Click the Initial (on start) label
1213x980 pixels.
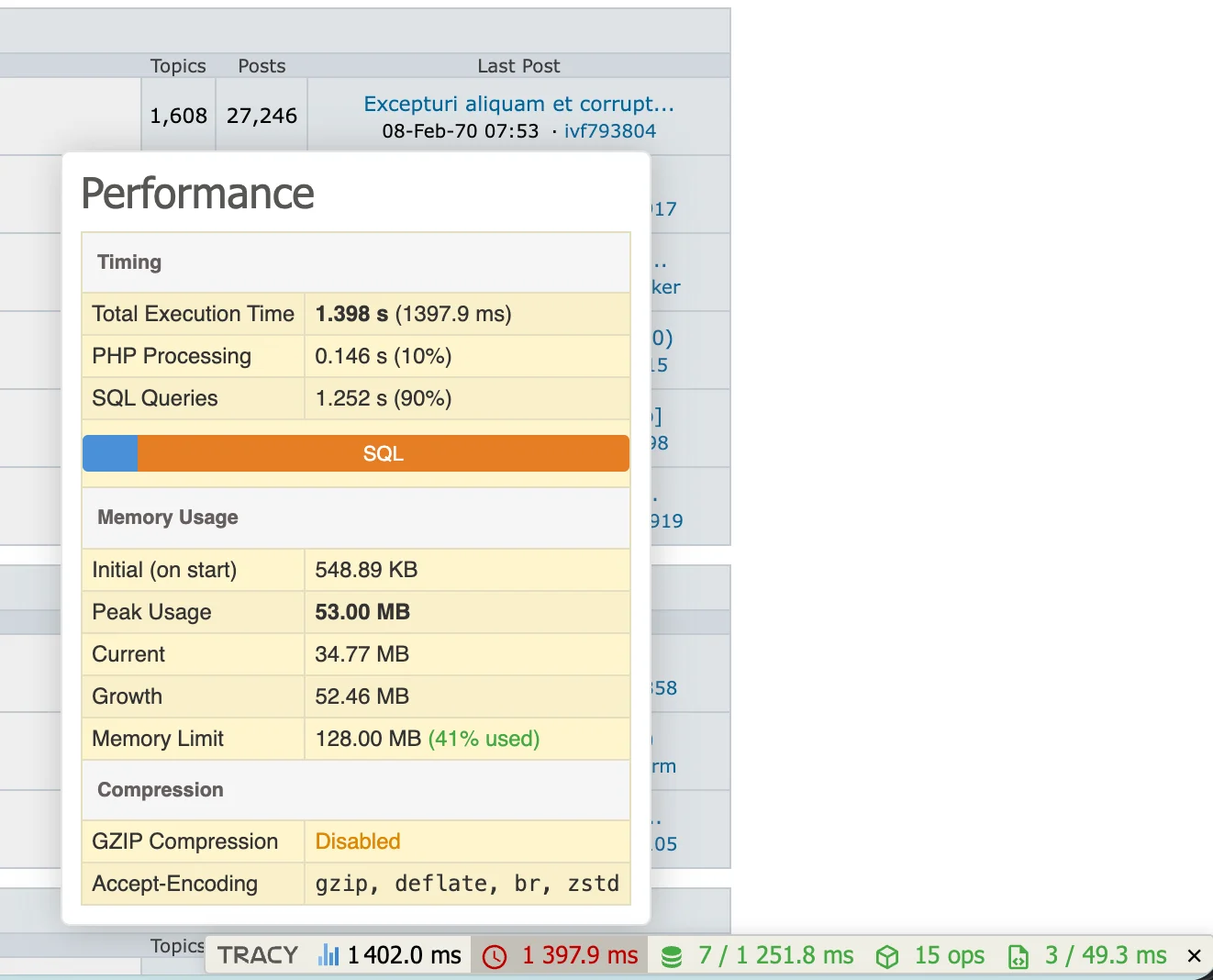coord(164,570)
